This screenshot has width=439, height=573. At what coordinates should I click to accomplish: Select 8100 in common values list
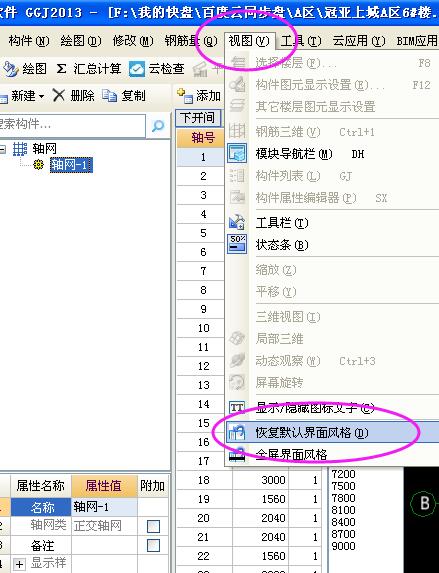click(343, 510)
